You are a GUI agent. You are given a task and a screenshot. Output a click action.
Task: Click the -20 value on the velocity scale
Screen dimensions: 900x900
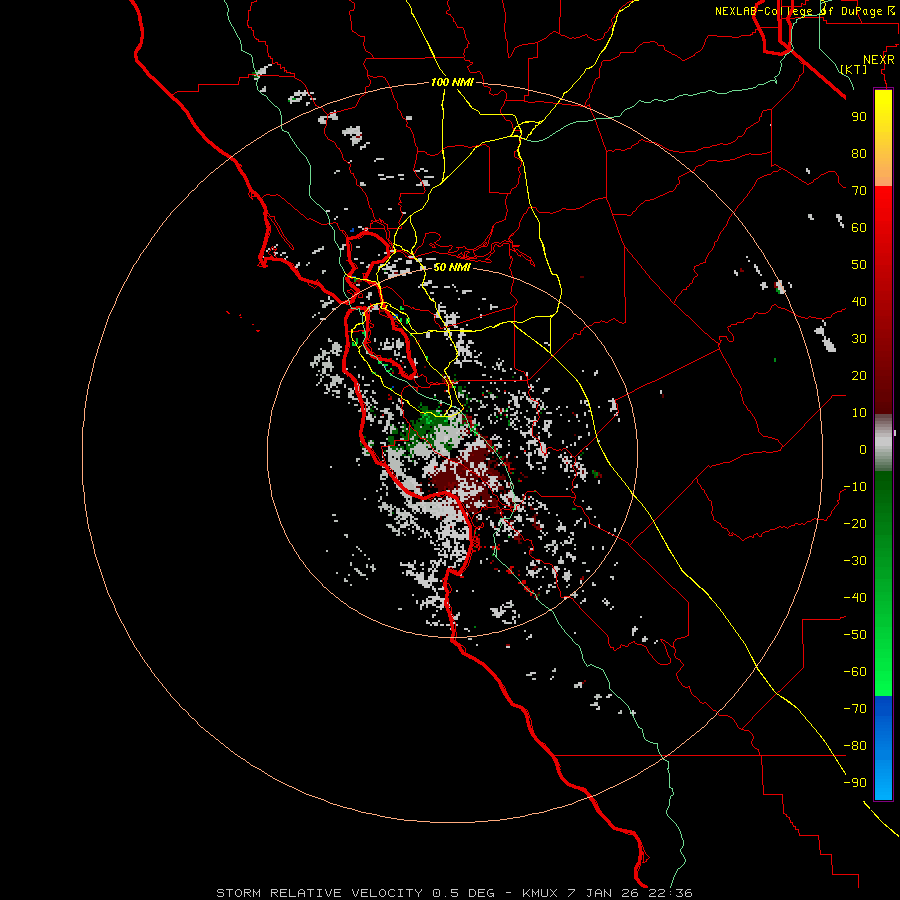pos(855,524)
